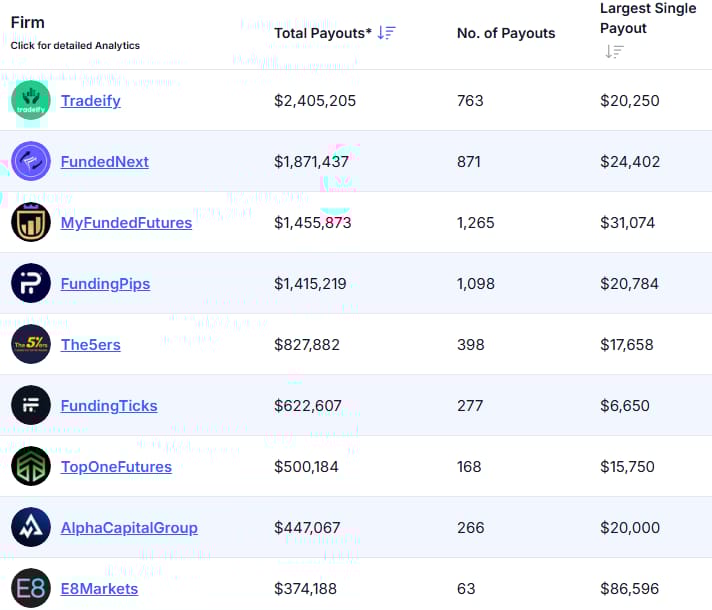Select the $6,650 largest payout value

(x=625, y=406)
